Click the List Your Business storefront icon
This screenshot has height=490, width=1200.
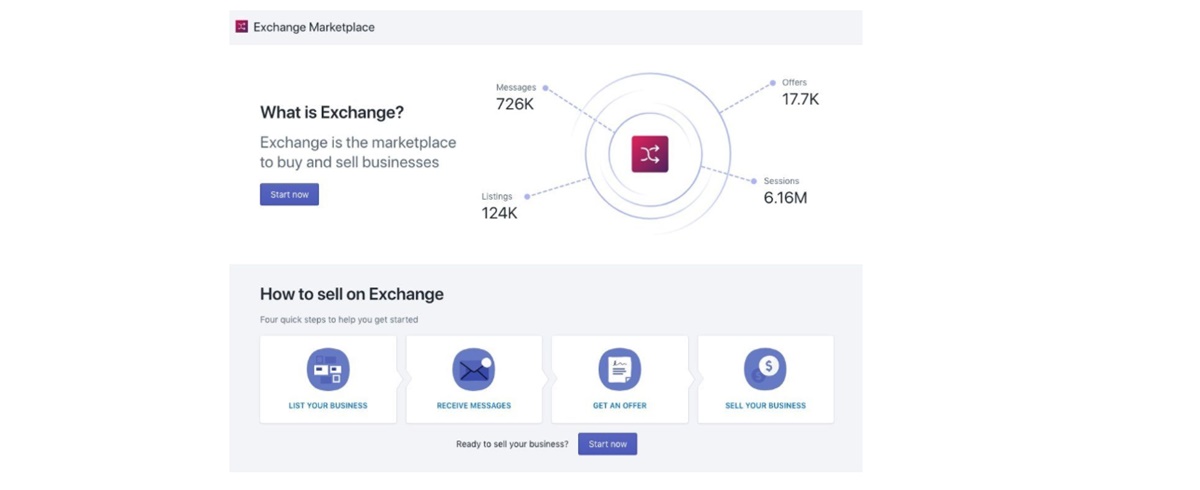click(x=328, y=369)
